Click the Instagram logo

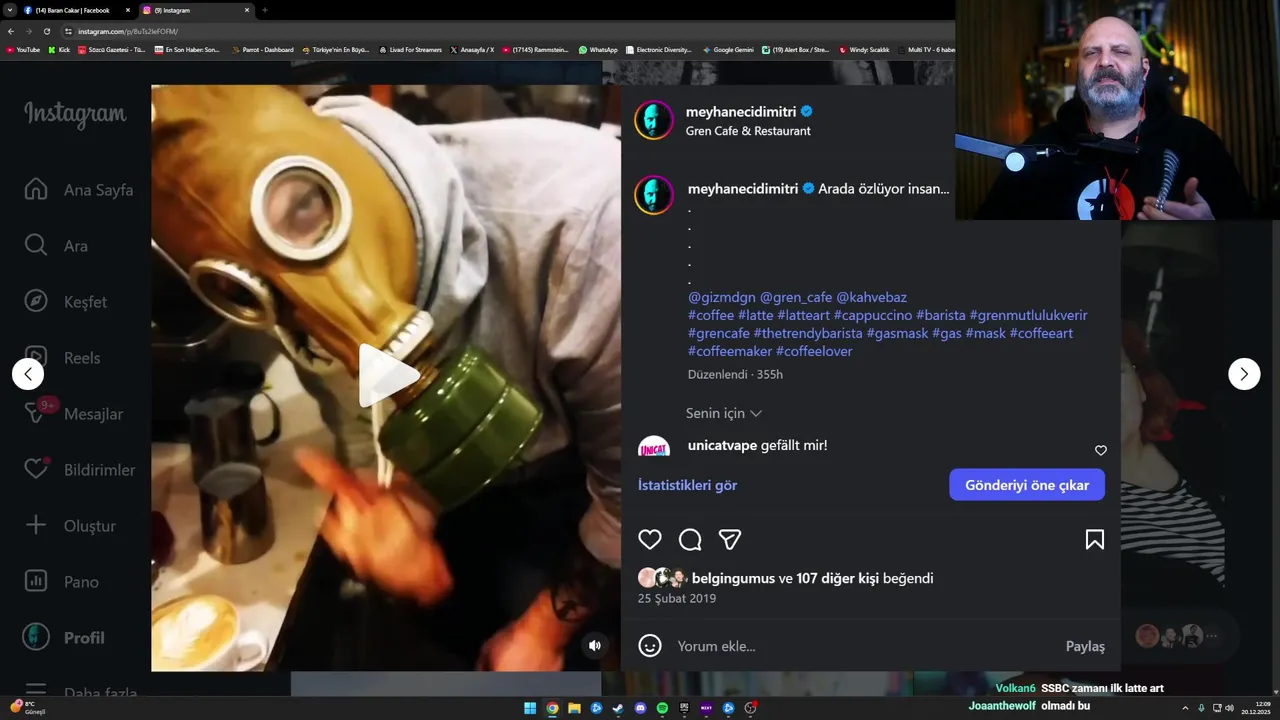75,115
